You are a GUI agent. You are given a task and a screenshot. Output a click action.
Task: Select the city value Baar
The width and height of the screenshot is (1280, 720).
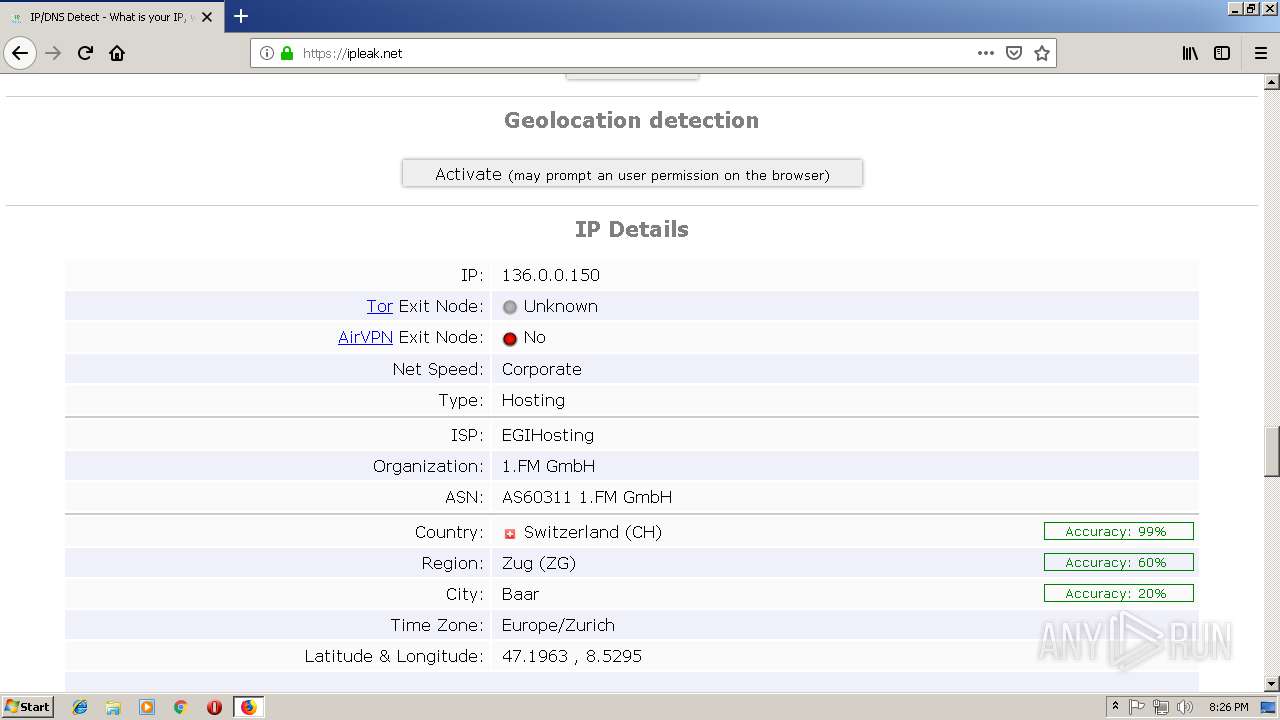point(520,594)
